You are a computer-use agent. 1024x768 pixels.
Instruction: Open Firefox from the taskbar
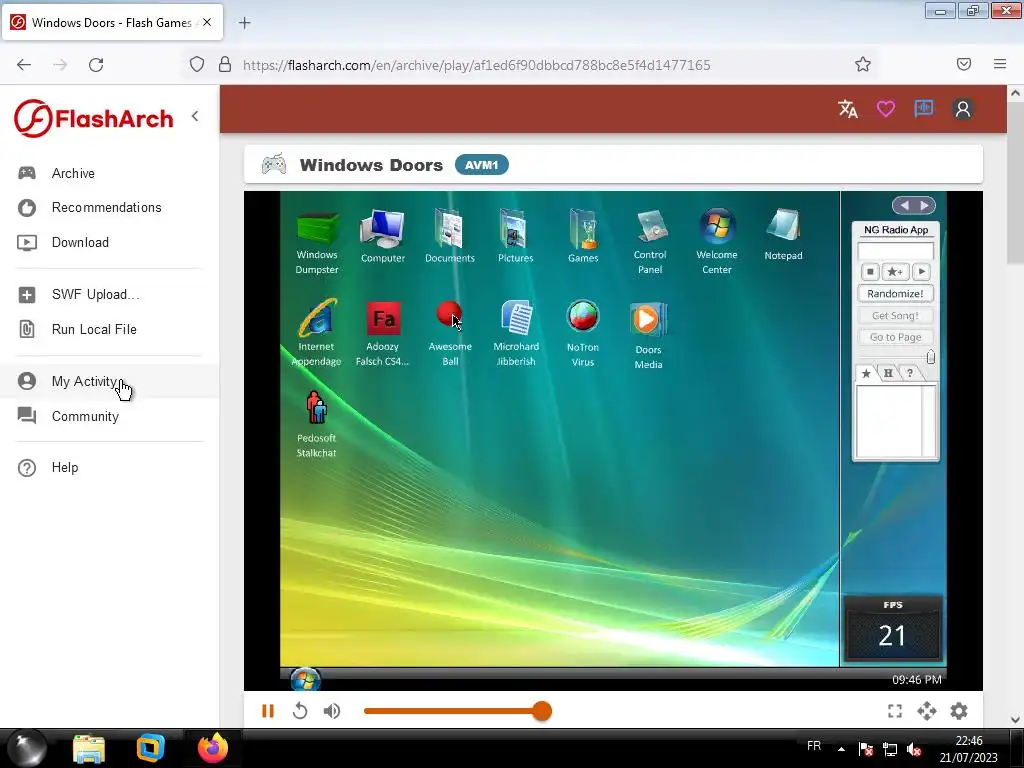pyautogui.click(x=213, y=748)
